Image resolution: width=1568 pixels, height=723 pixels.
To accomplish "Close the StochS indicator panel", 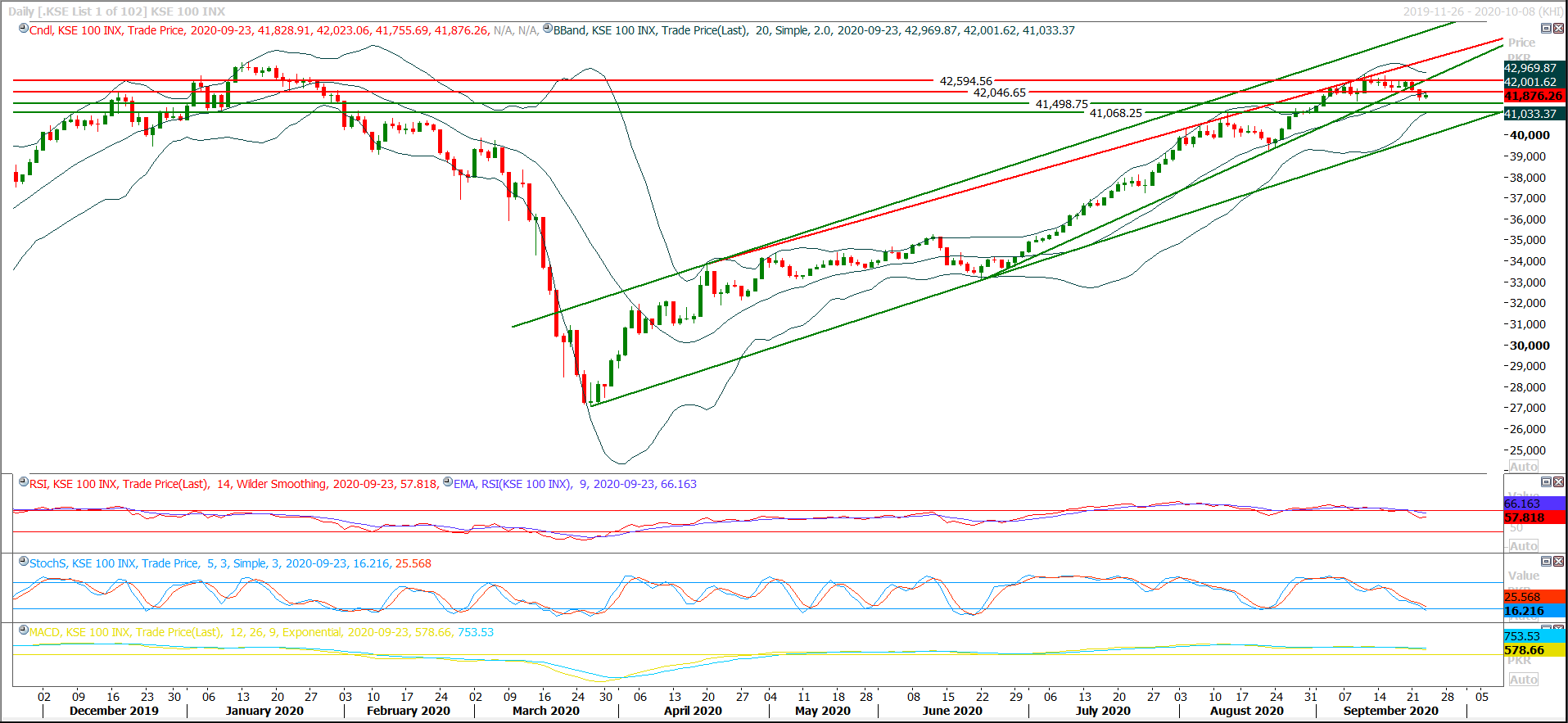I will point(1558,562).
